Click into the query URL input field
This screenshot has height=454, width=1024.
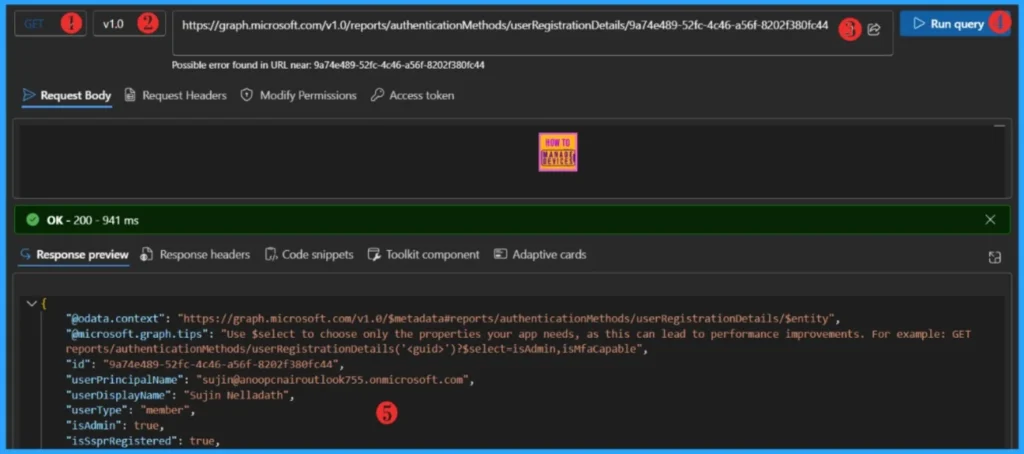point(532,33)
